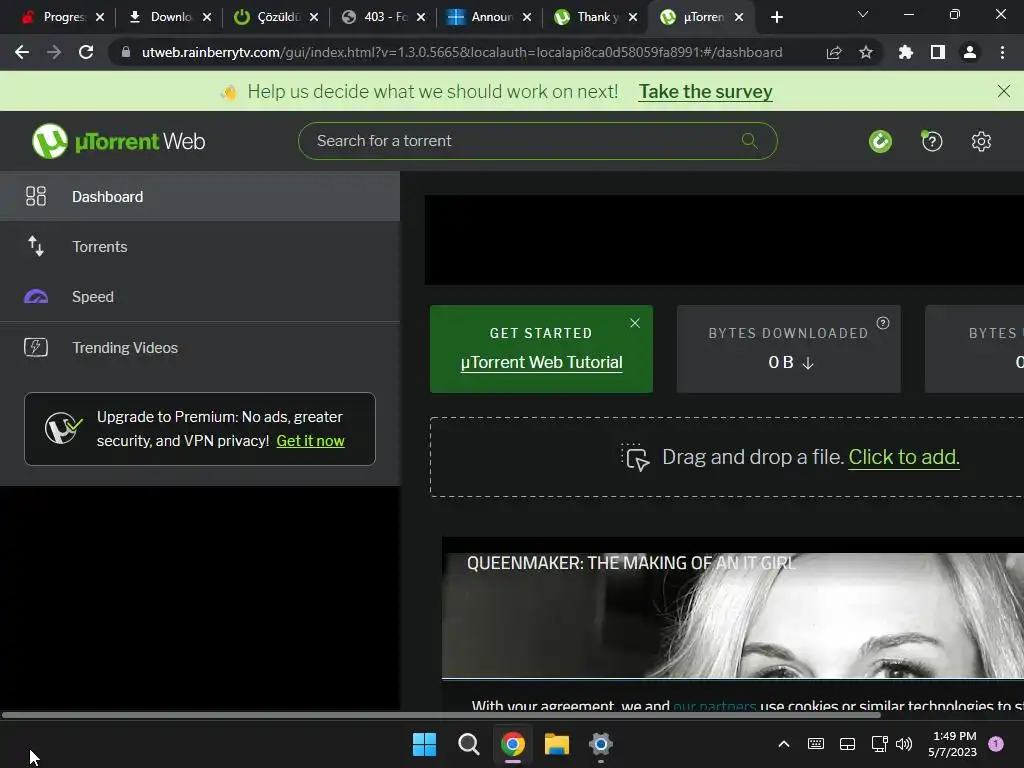This screenshot has width=1024, height=768.
Task: Open the Windows Start menu
Action: point(424,744)
